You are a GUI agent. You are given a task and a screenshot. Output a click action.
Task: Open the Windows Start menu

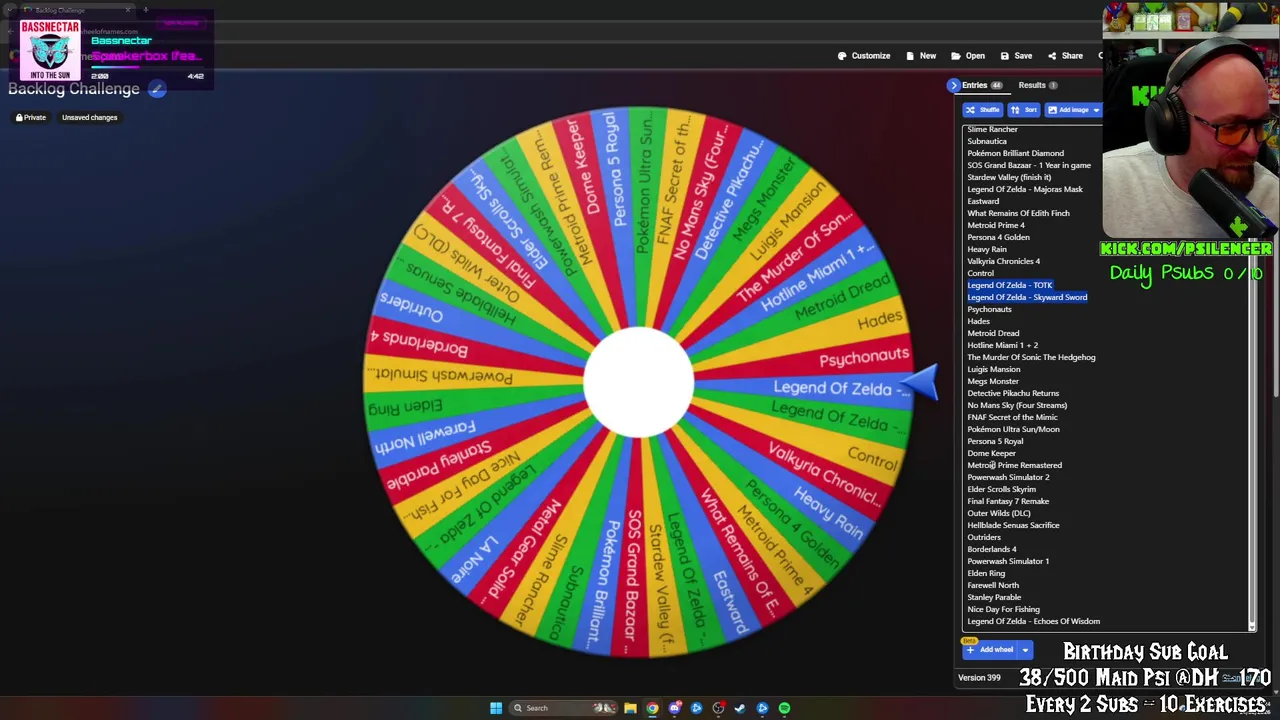tap(496, 708)
